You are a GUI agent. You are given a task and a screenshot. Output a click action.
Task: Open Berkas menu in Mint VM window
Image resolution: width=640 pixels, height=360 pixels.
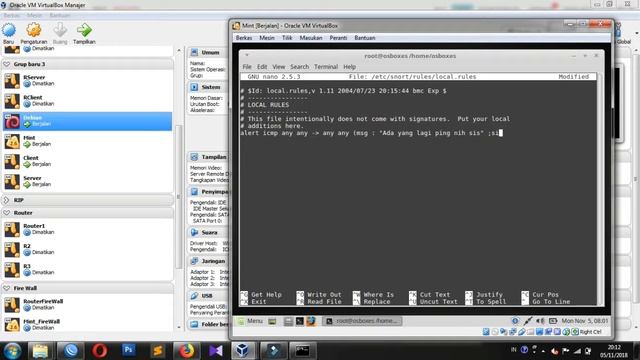(x=244, y=38)
